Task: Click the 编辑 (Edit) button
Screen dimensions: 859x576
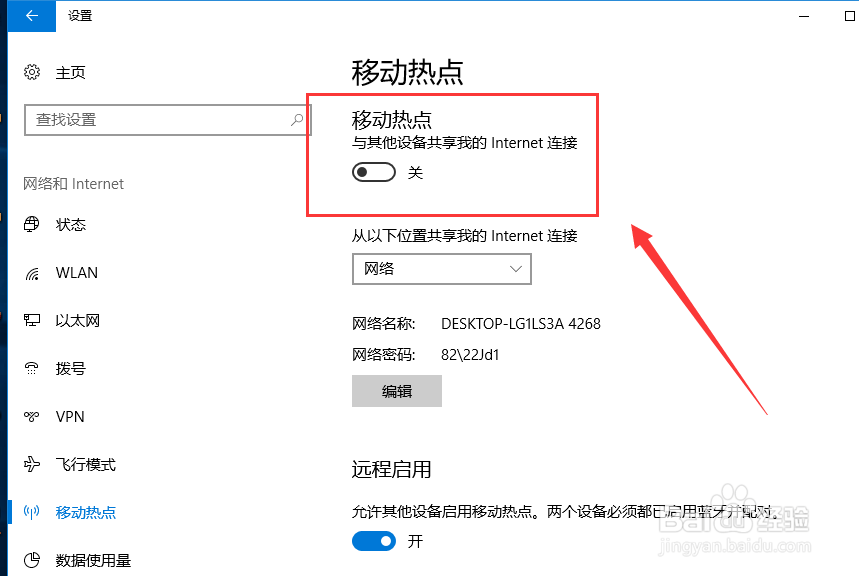Action: tap(396, 391)
